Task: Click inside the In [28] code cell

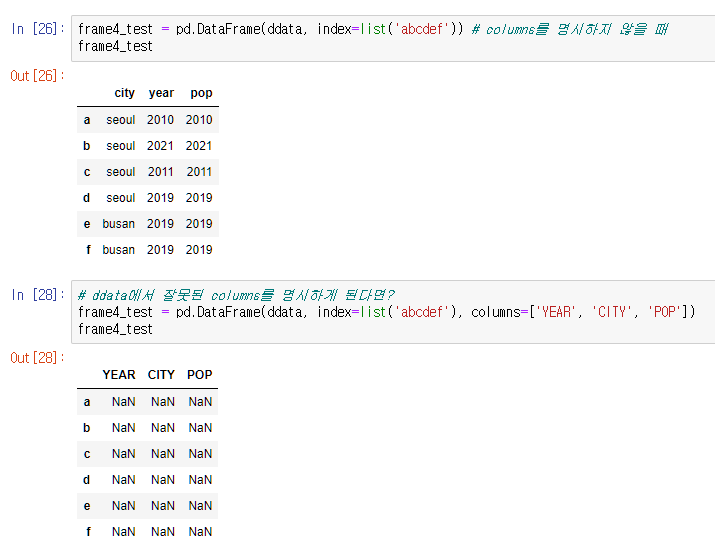Action: coord(393,312)
